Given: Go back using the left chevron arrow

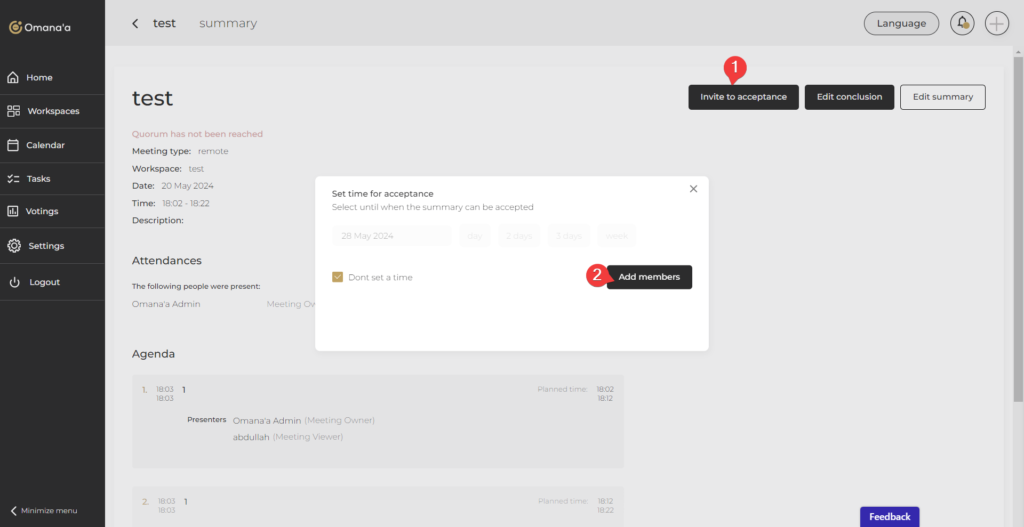Looking at the screenshot, I should pos(136,23).
